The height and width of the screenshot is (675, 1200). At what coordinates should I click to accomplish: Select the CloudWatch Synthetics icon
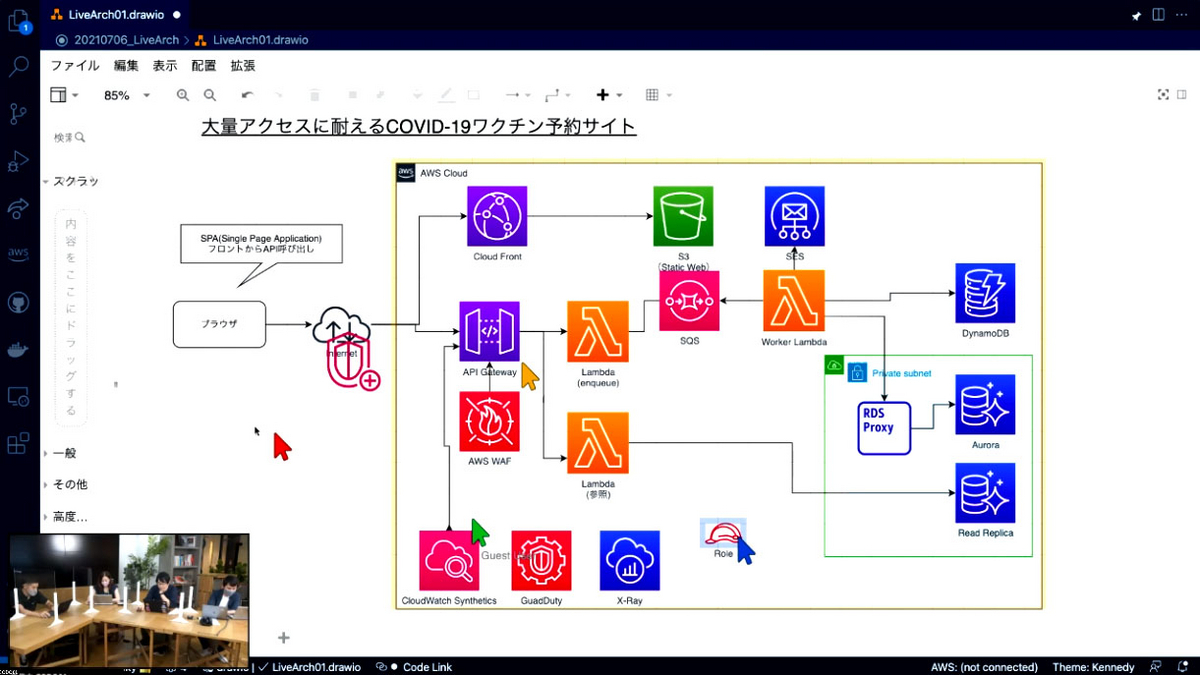[449, 561]
